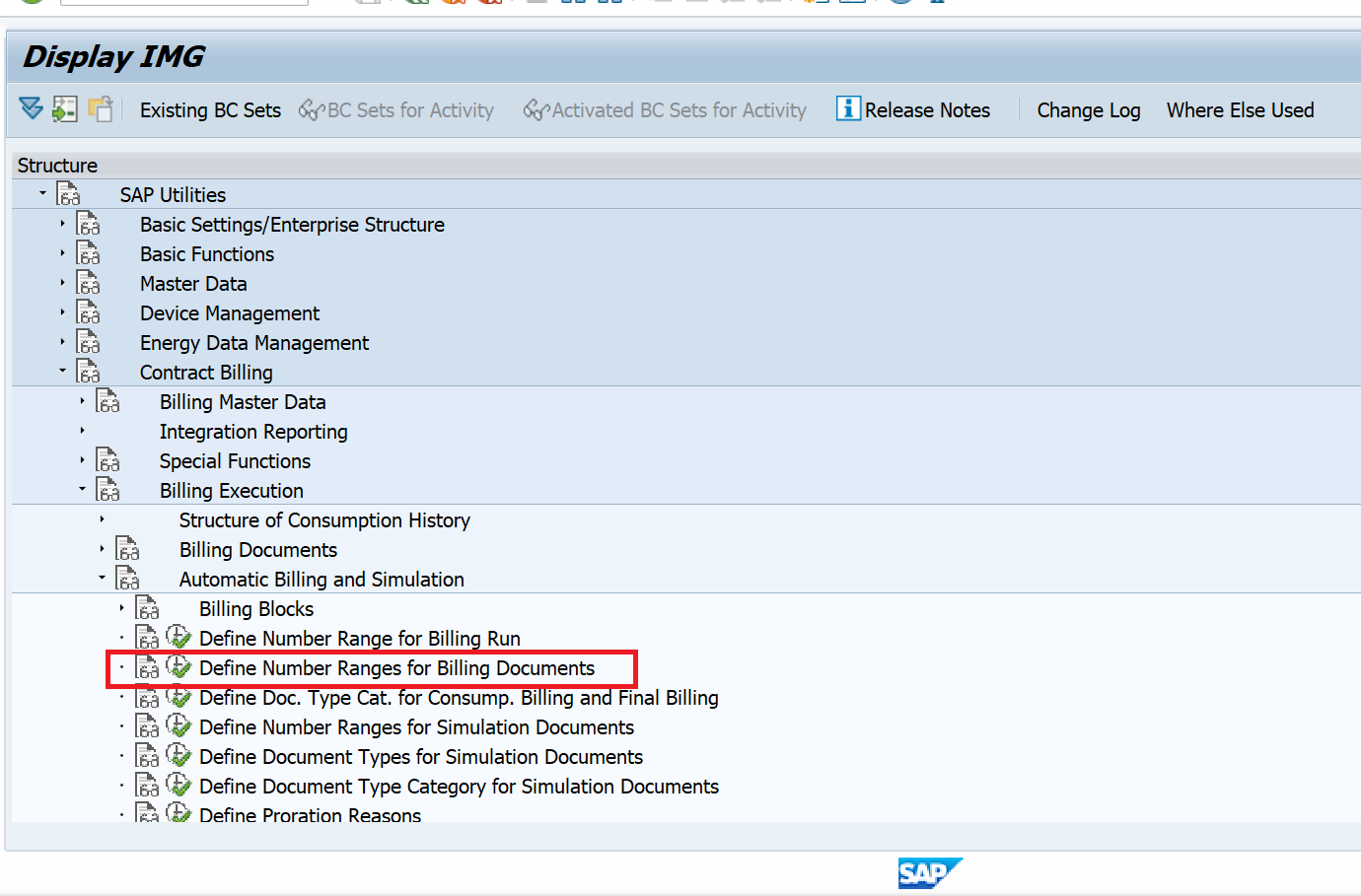Open documentation icon for Device Management
The image size is (1361, 896).
(x=88, y=312)
